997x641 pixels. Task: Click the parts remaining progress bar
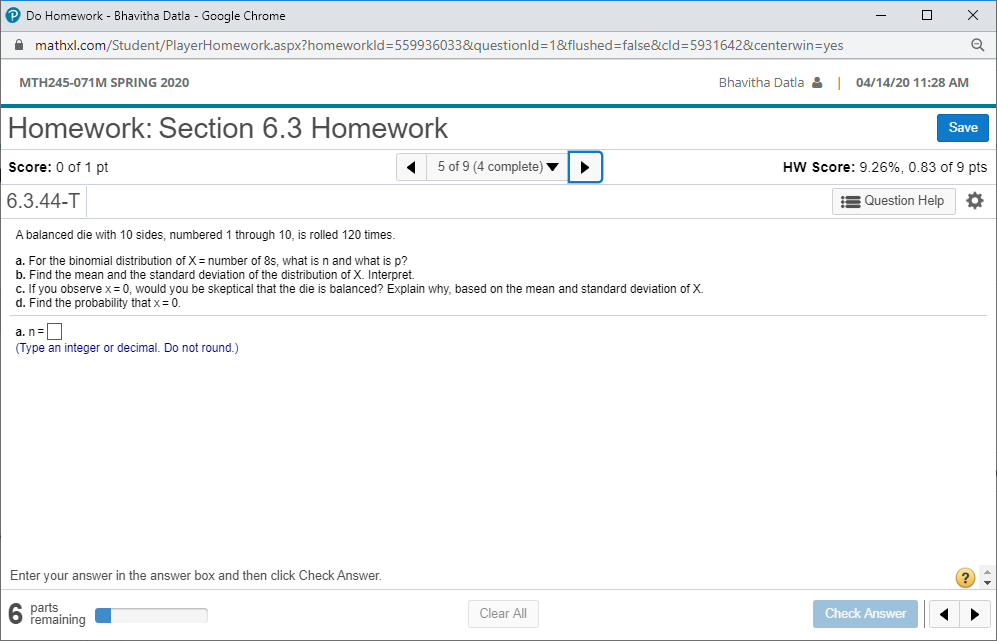(151, 615)
